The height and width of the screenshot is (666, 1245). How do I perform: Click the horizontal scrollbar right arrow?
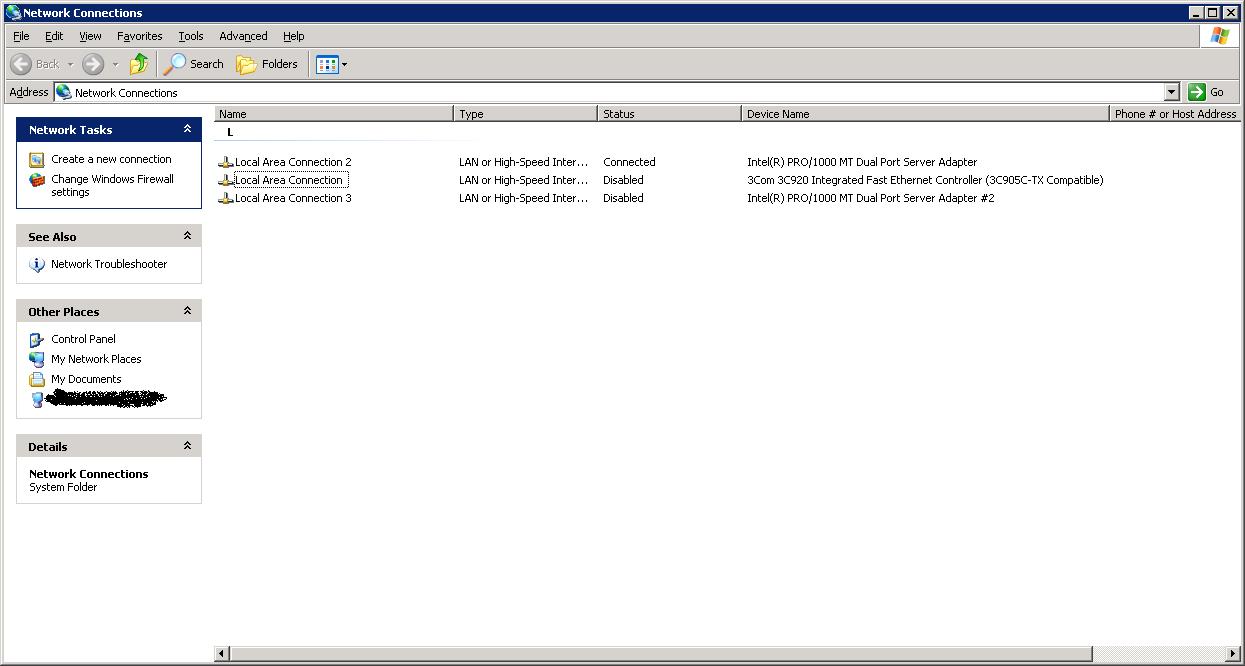1233,654
